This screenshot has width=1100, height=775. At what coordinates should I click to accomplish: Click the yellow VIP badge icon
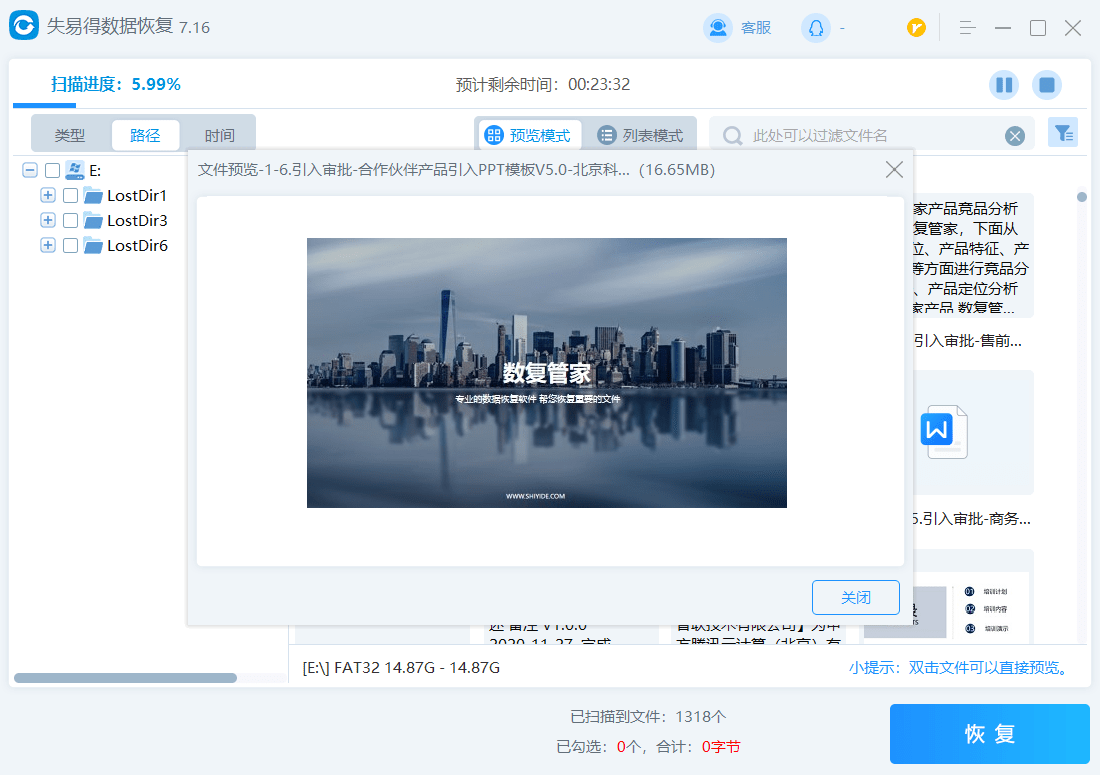916,28
